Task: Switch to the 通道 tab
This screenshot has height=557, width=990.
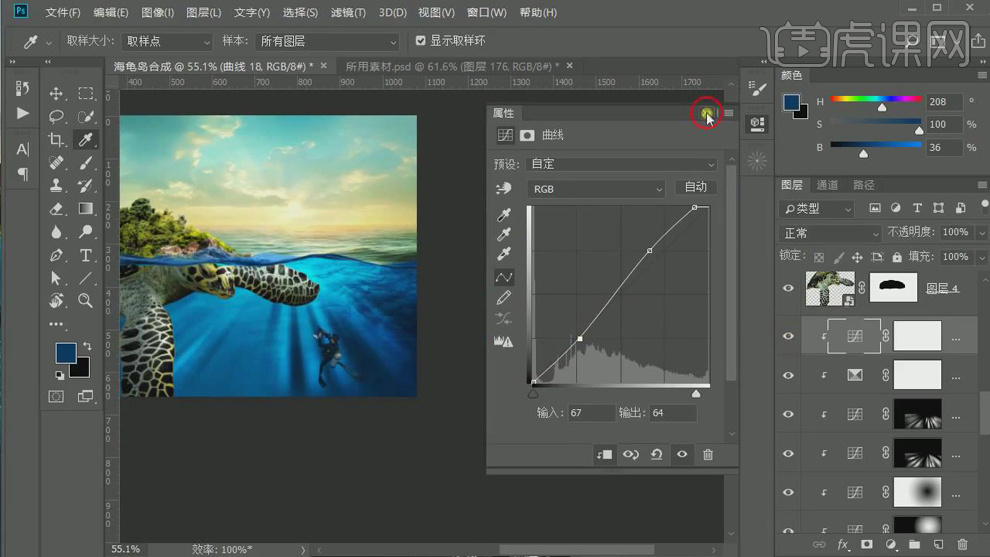Action: (x=827, y=185)
